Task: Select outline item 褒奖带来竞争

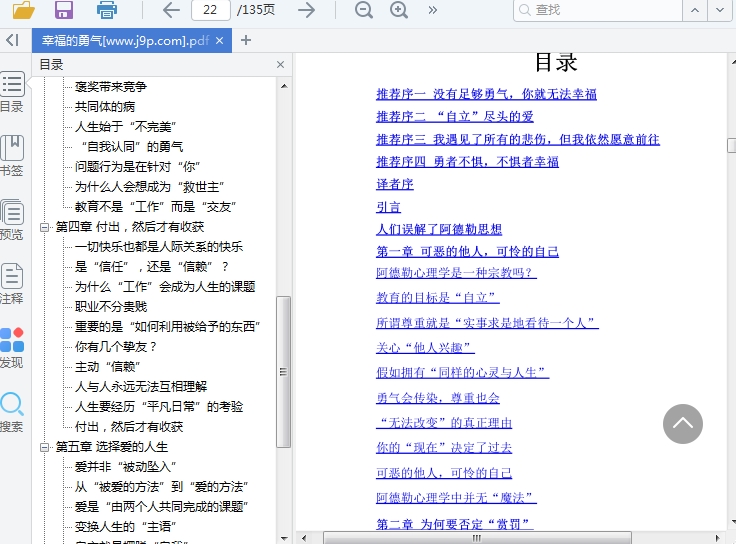Action: (111, 86)
